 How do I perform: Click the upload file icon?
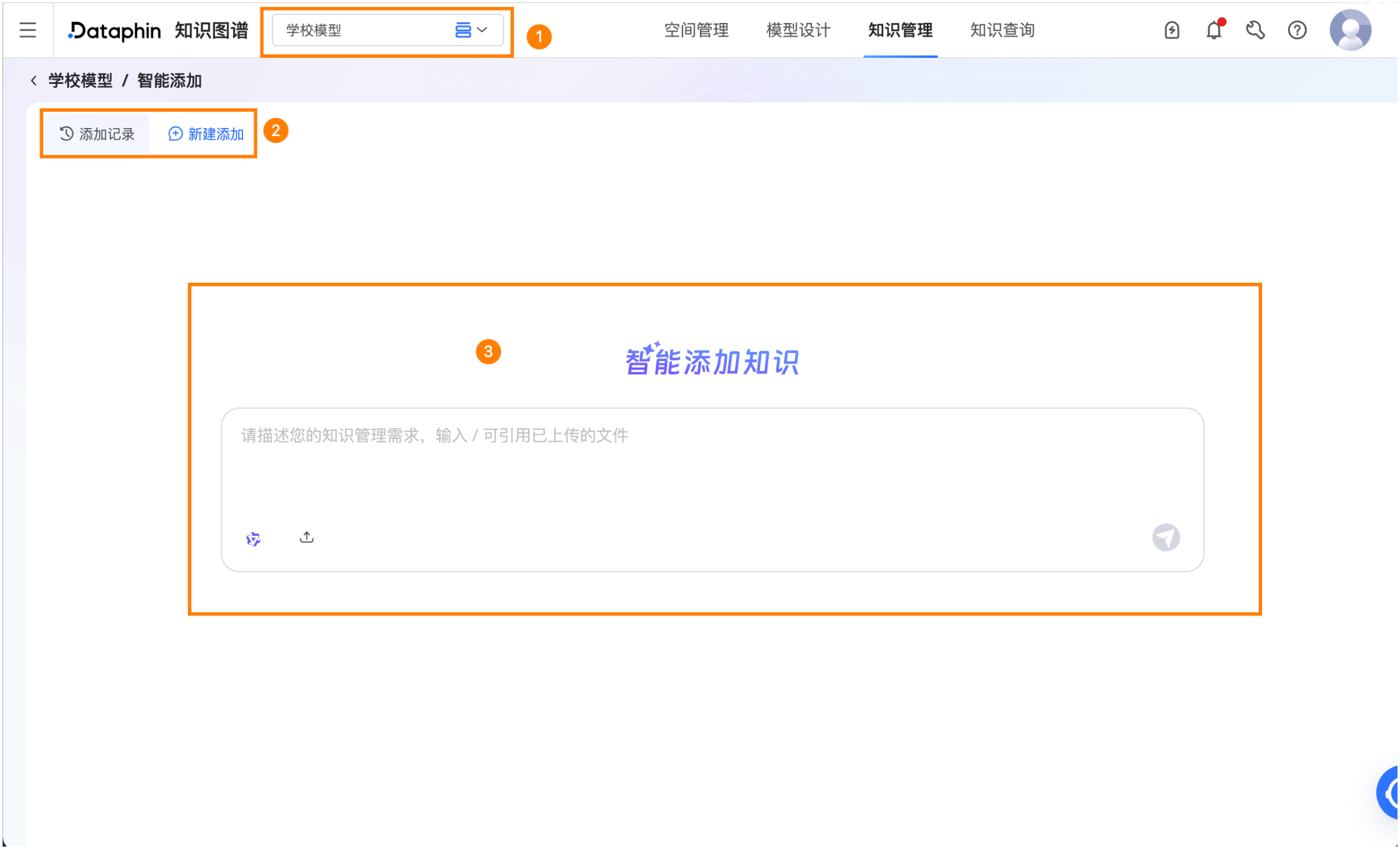coord(307,538)
